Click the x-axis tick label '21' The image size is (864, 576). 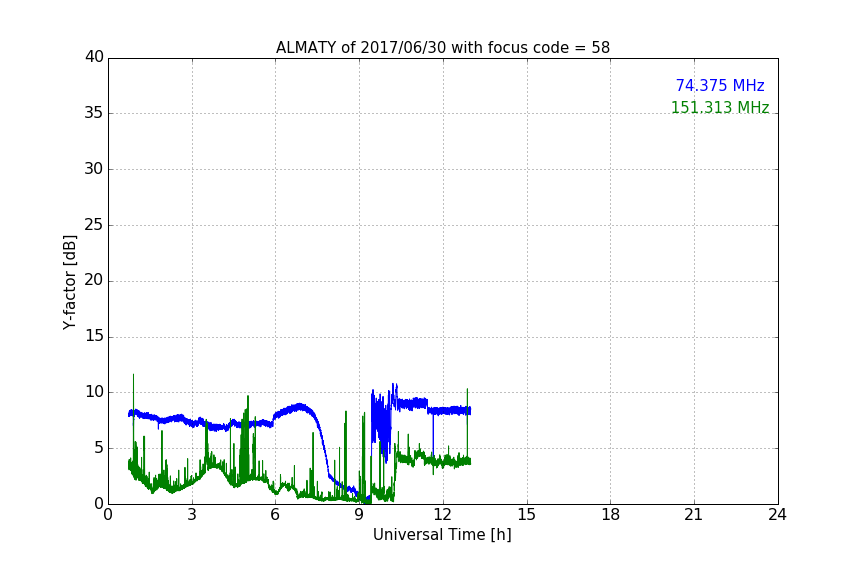(x=694, y=515)
